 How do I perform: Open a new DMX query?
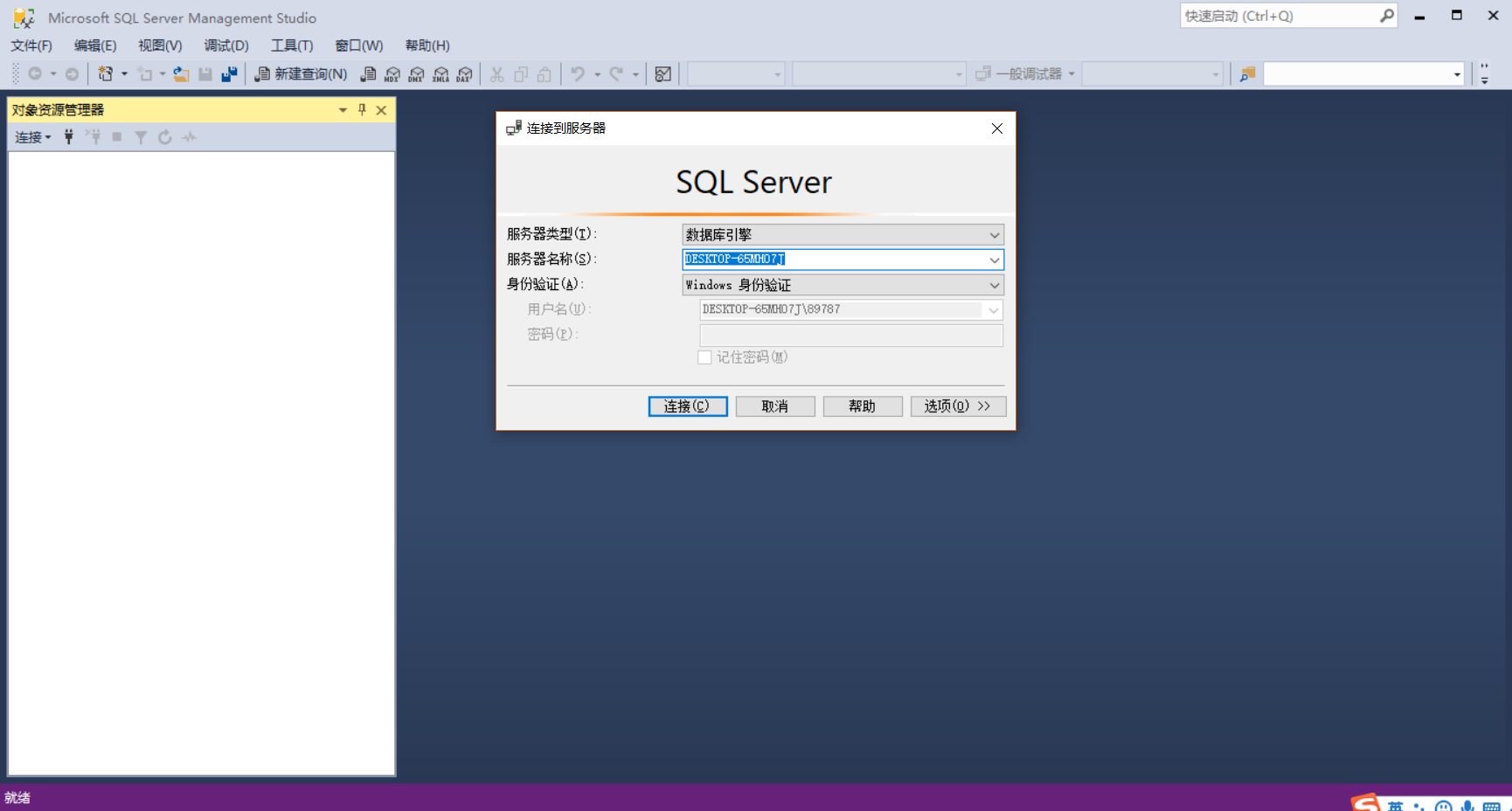pyautogui.click(x=415, y=74)
